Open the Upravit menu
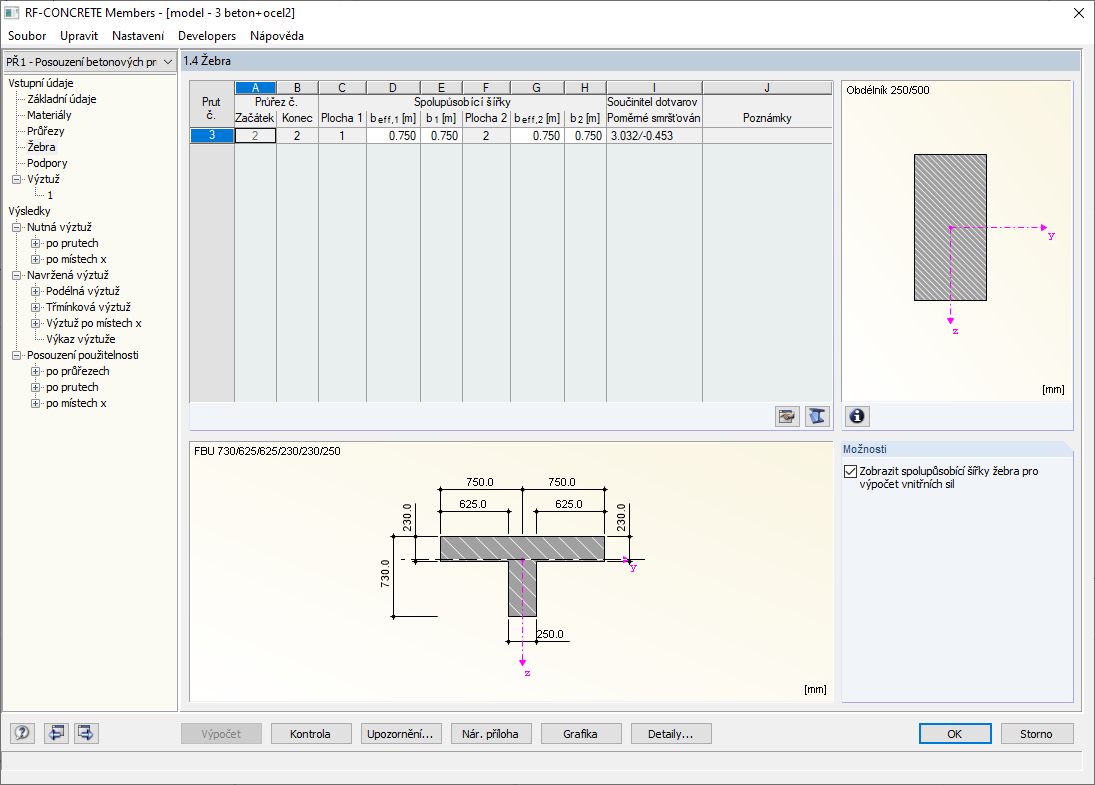This screenshot has height=785, width=1095. coord(79,36)
